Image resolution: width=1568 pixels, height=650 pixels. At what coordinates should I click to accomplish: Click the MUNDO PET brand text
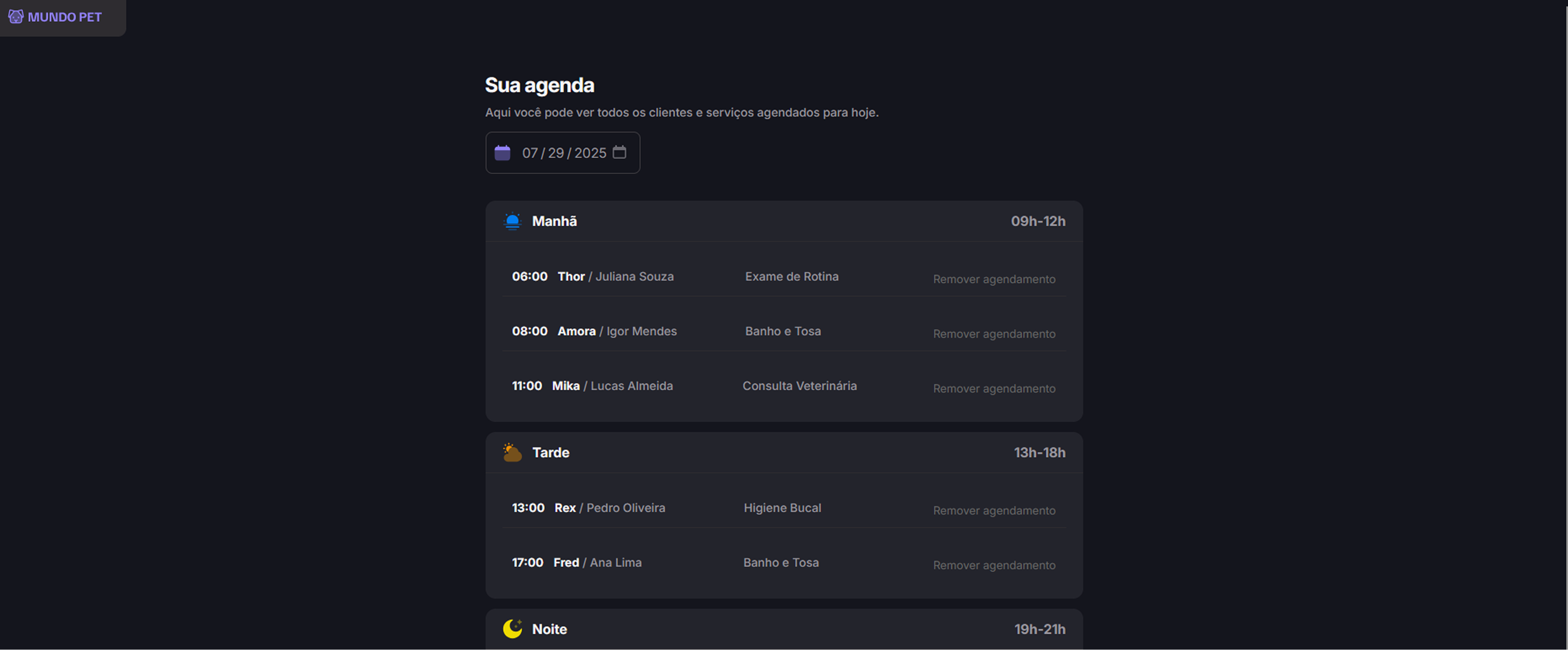click(x=65, y=17)
